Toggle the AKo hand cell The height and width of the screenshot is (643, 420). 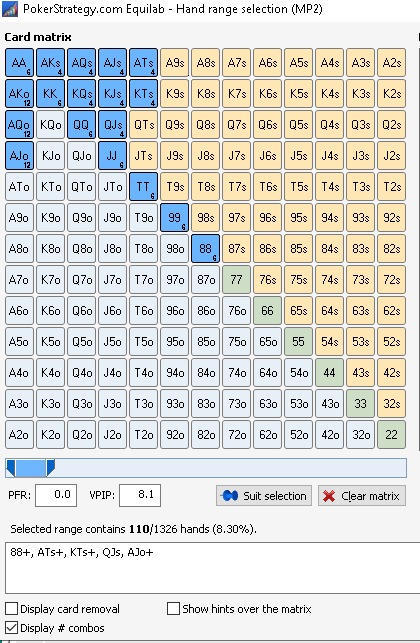(19, 93)
